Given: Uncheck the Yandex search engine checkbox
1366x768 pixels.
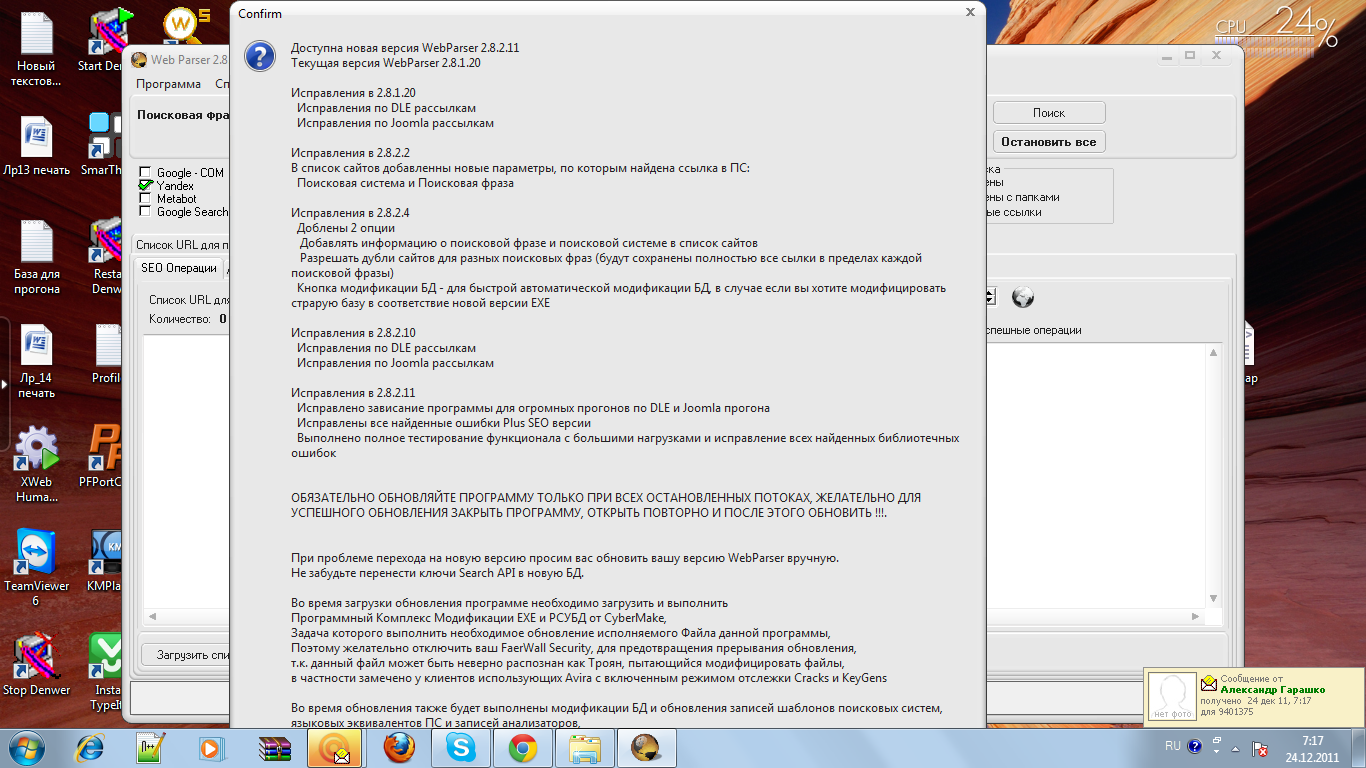Looking at the screenshot, I should (145, 185).
